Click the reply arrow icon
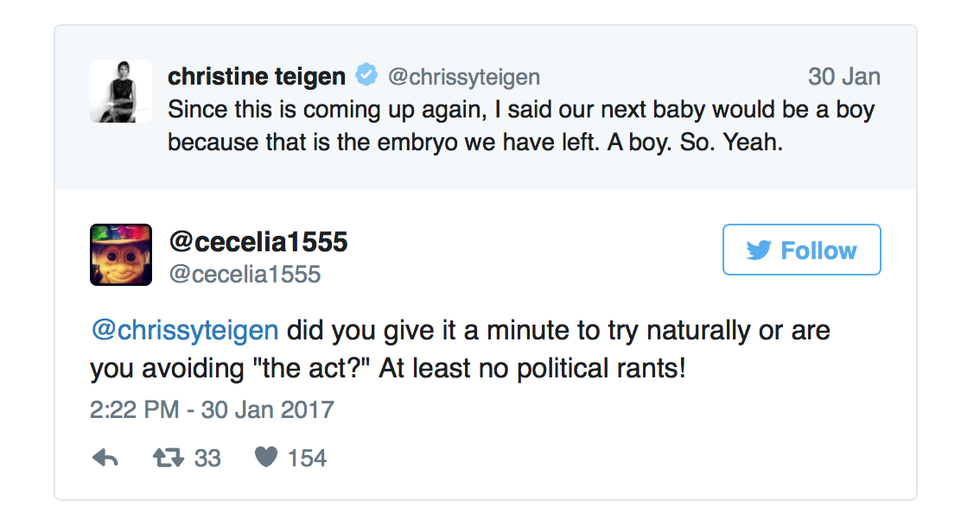980x532 pixels. (x=105, y=458)
